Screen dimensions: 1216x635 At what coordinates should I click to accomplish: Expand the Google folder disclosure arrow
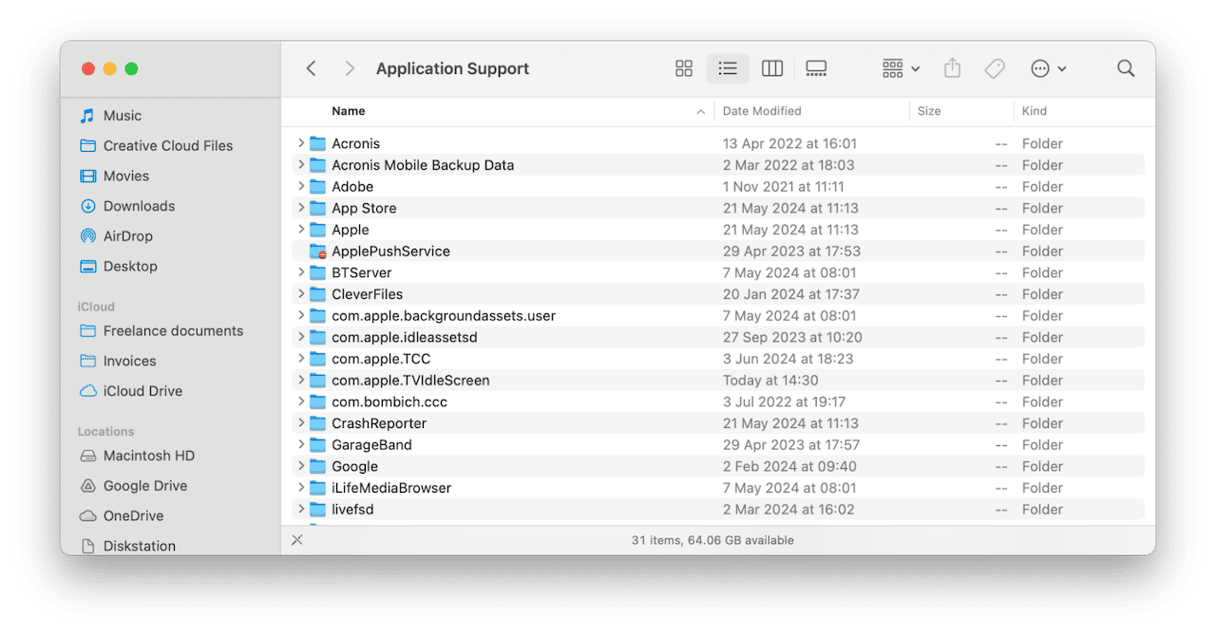click(301, 466)
